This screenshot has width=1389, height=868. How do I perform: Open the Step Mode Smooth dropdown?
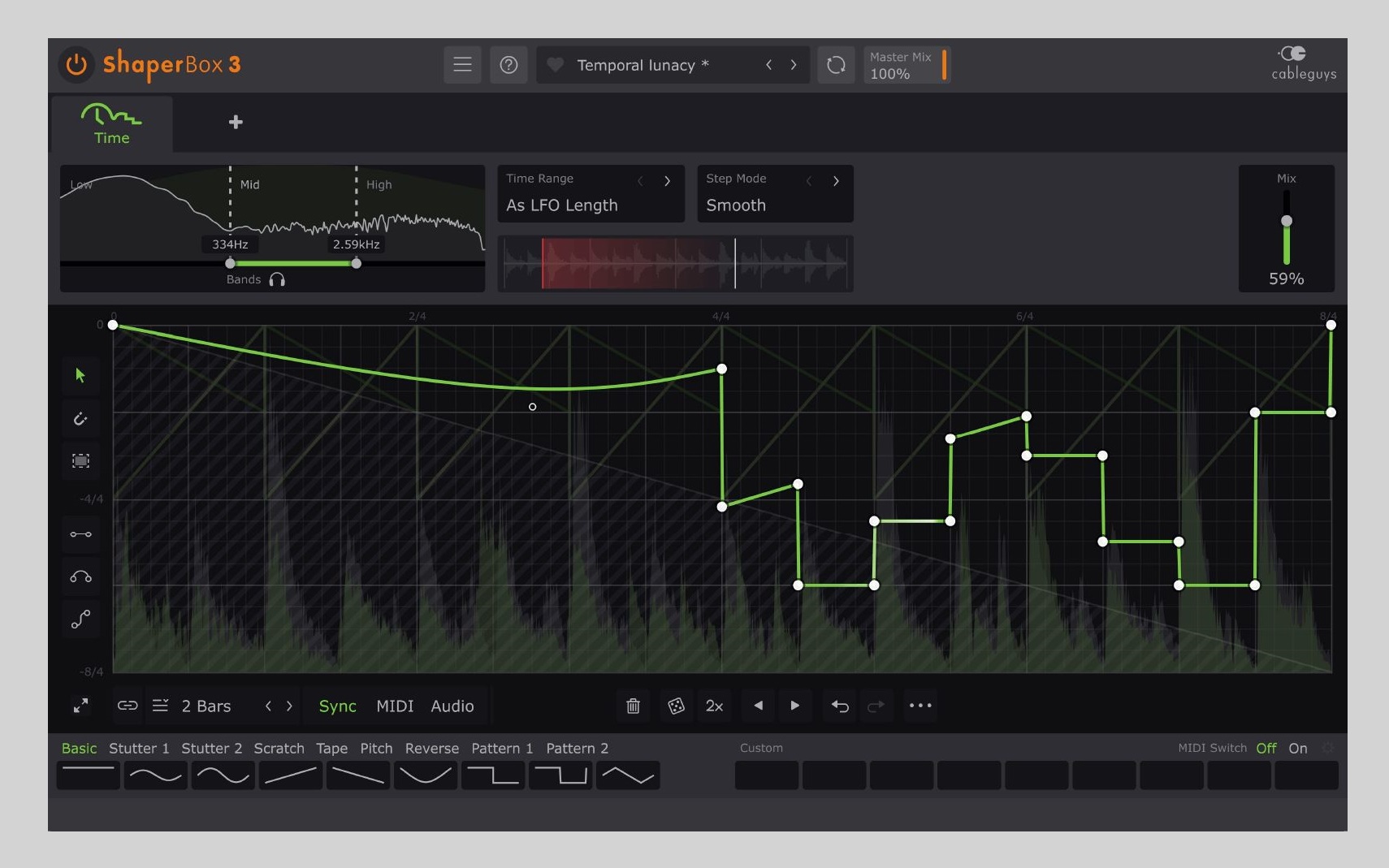736,205
